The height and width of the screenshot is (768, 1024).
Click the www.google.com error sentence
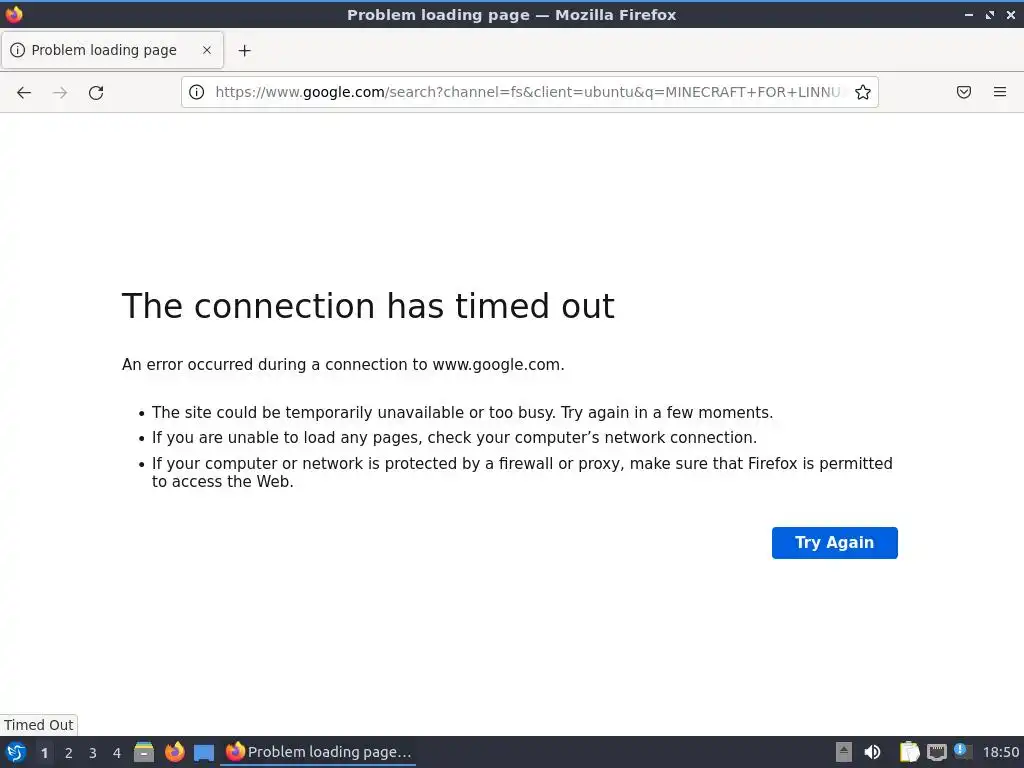pos(343,364)
